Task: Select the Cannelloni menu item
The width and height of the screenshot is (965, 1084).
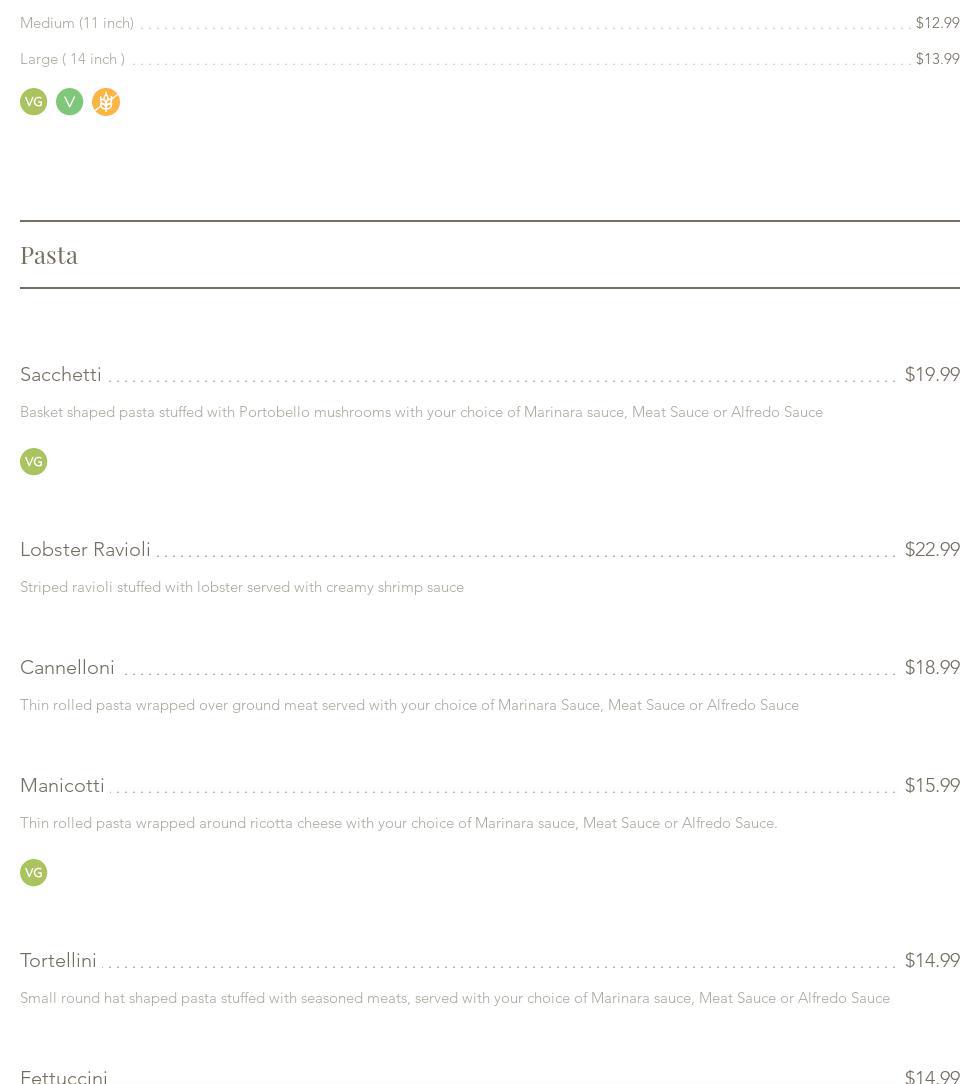Action: [x=67, y=668]
